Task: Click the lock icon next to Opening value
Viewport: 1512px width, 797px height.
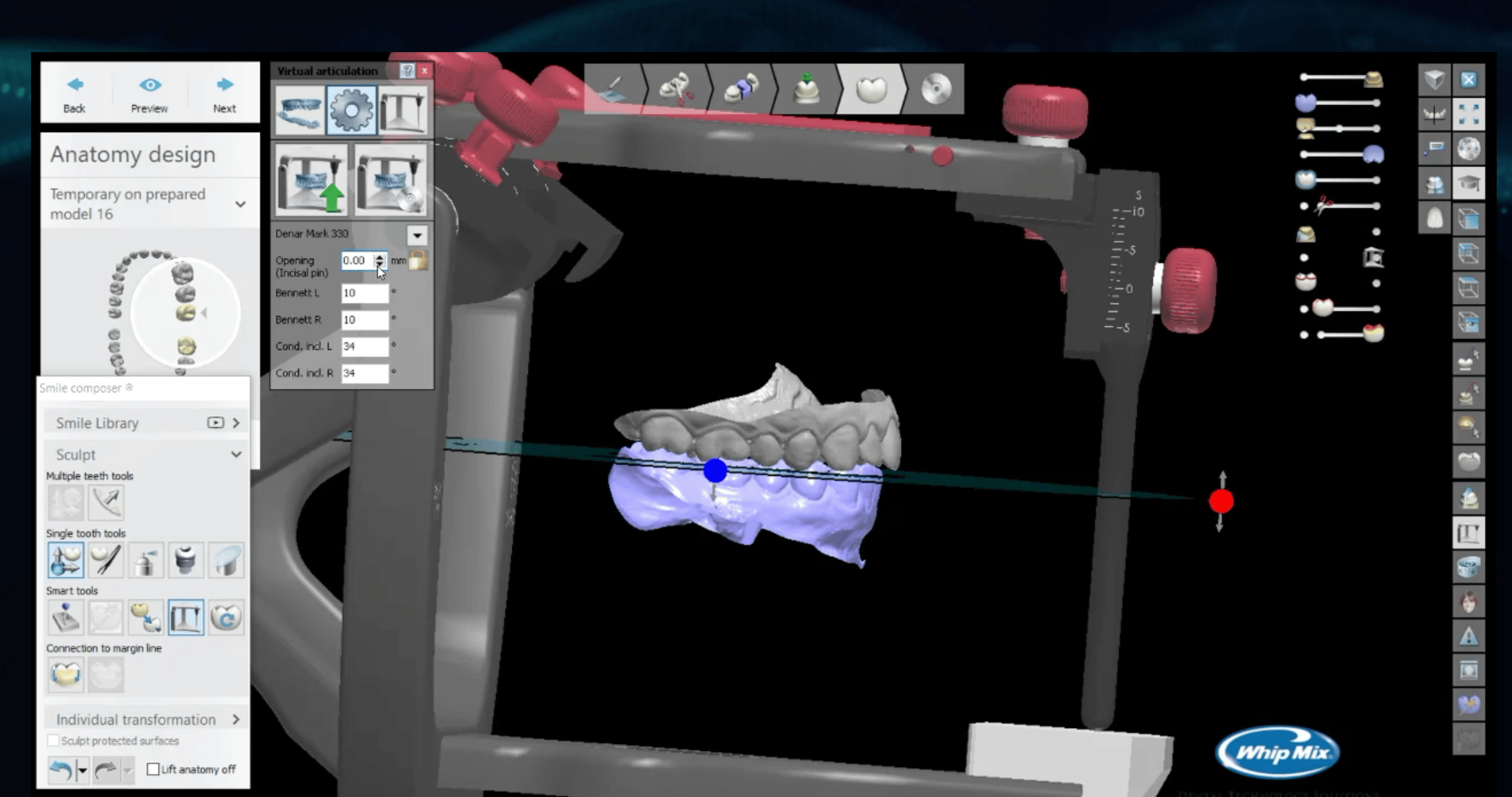Action: (x=418, y=260)
